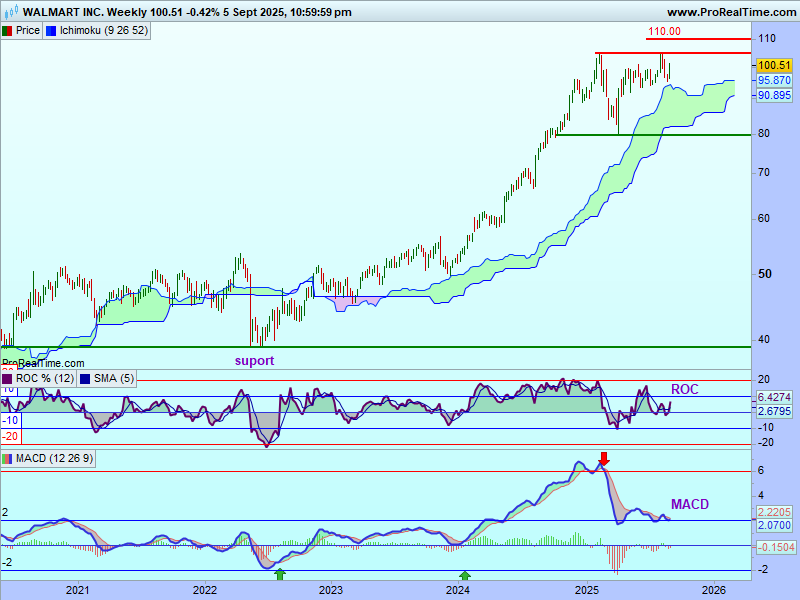Click the 110 price axis label
Viewport: 800px width, 600px height.
pos(767,39)
